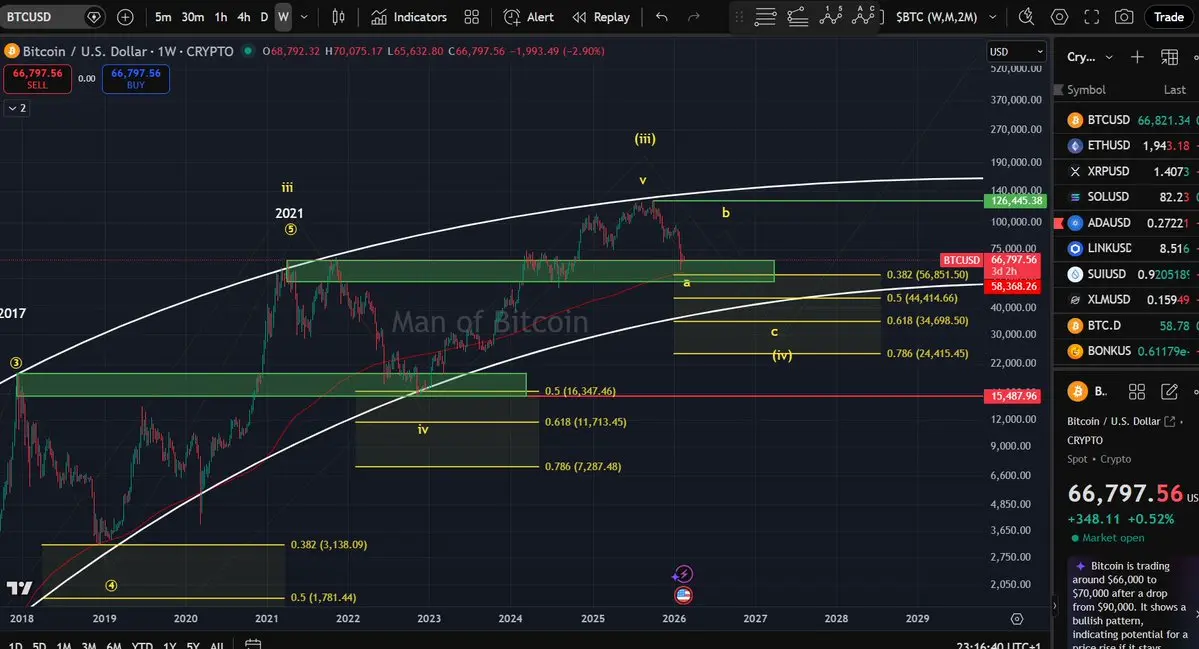The image size is (1199, 649).
Task: Select LINKUSD in the watchlist
Action: tap(1126, 248)
